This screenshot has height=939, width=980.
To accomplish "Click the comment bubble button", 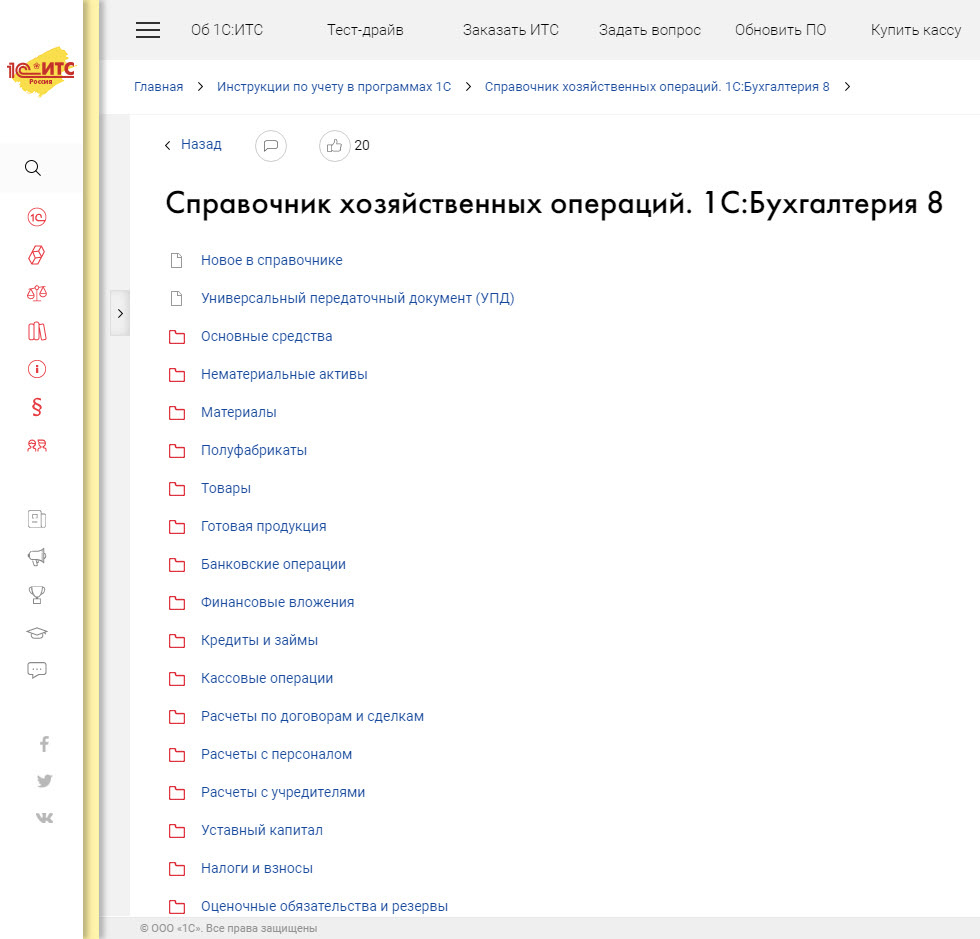I will click(271, 146).
